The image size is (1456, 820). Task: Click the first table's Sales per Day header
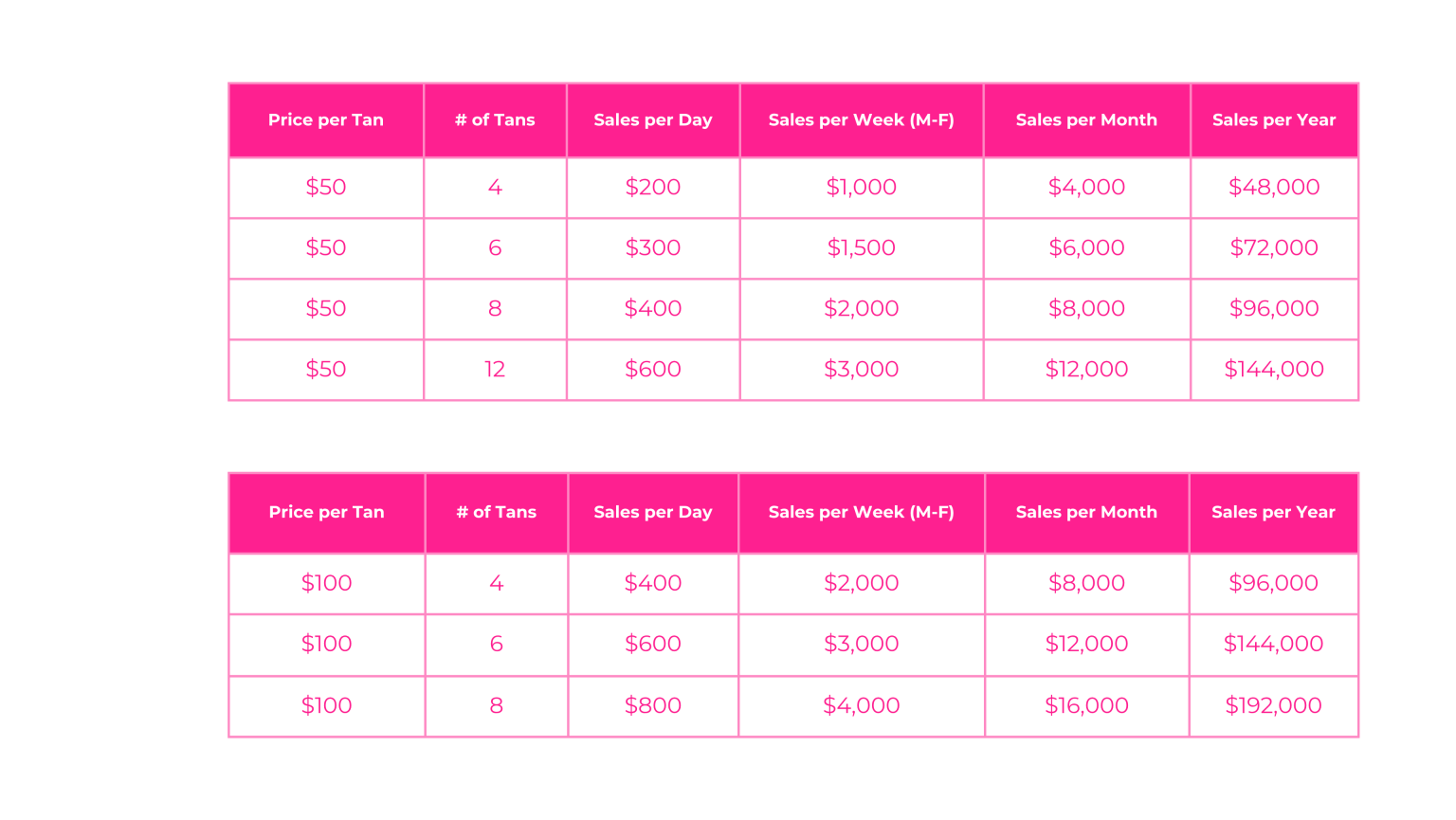pos(653,120)
